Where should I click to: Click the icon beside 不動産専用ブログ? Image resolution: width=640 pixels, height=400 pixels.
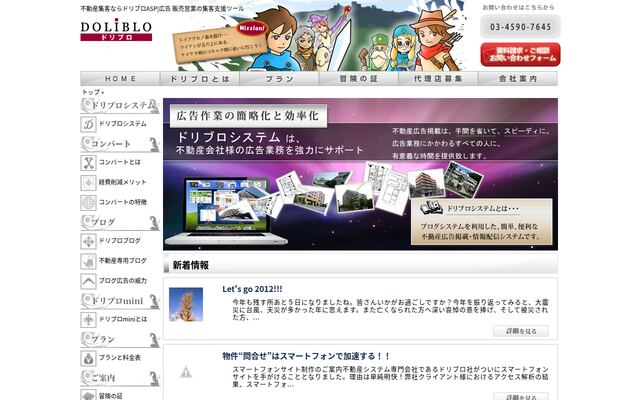click(88, 261)
